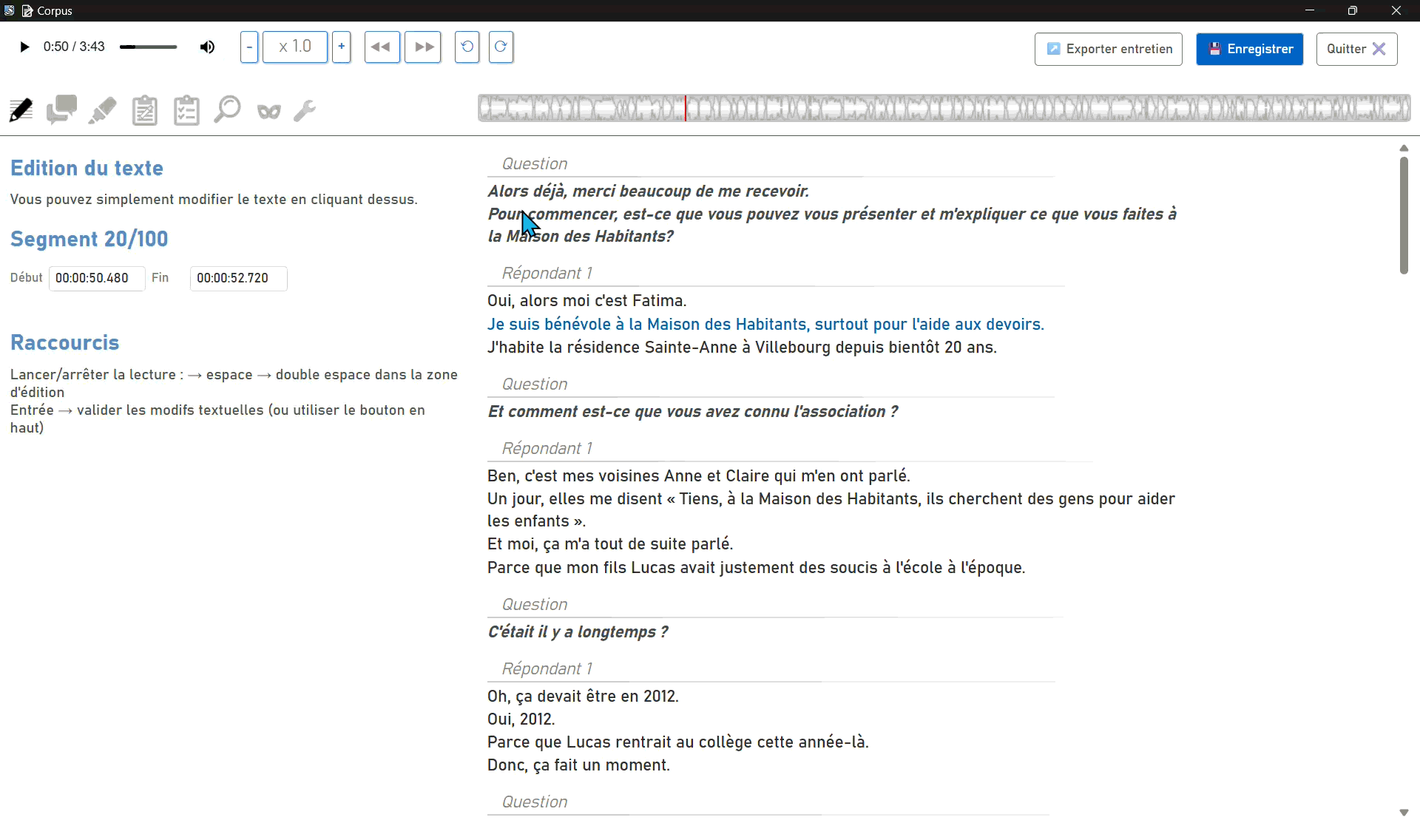This screenshot has width=1420, height=840.
Task: Click the x 1.0 speed field
Action: pyautogui.click(x=295, y=47)
